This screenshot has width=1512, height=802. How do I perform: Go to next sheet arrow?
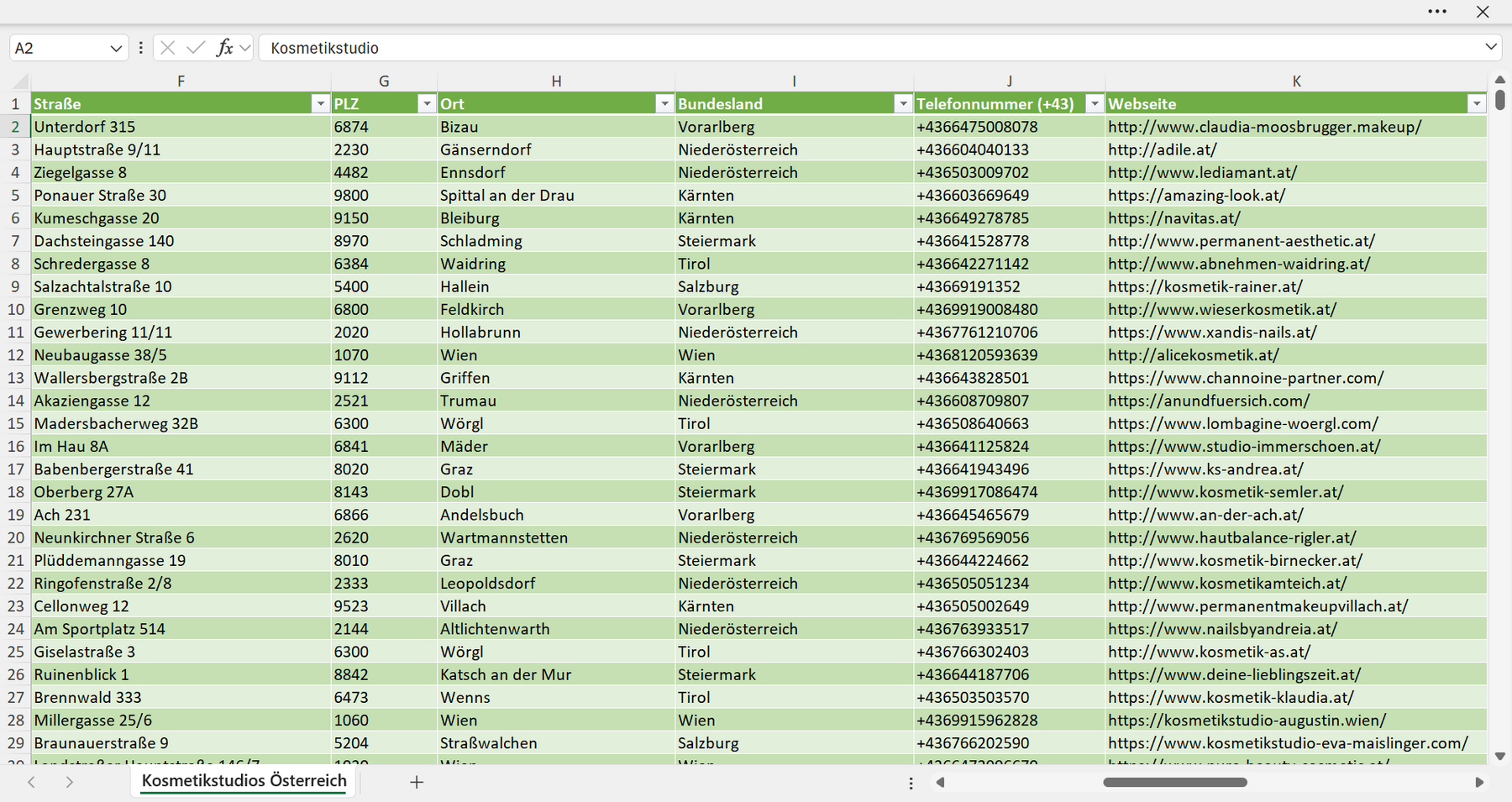click(x=70, y=782)
